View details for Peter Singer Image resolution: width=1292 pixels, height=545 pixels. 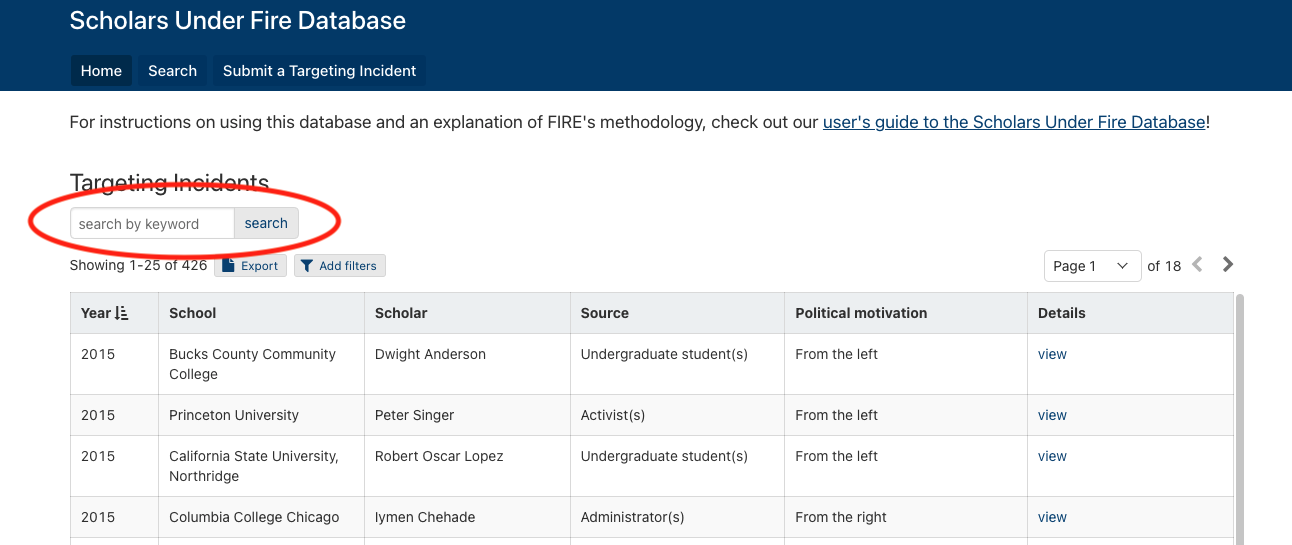point(1052,415)
